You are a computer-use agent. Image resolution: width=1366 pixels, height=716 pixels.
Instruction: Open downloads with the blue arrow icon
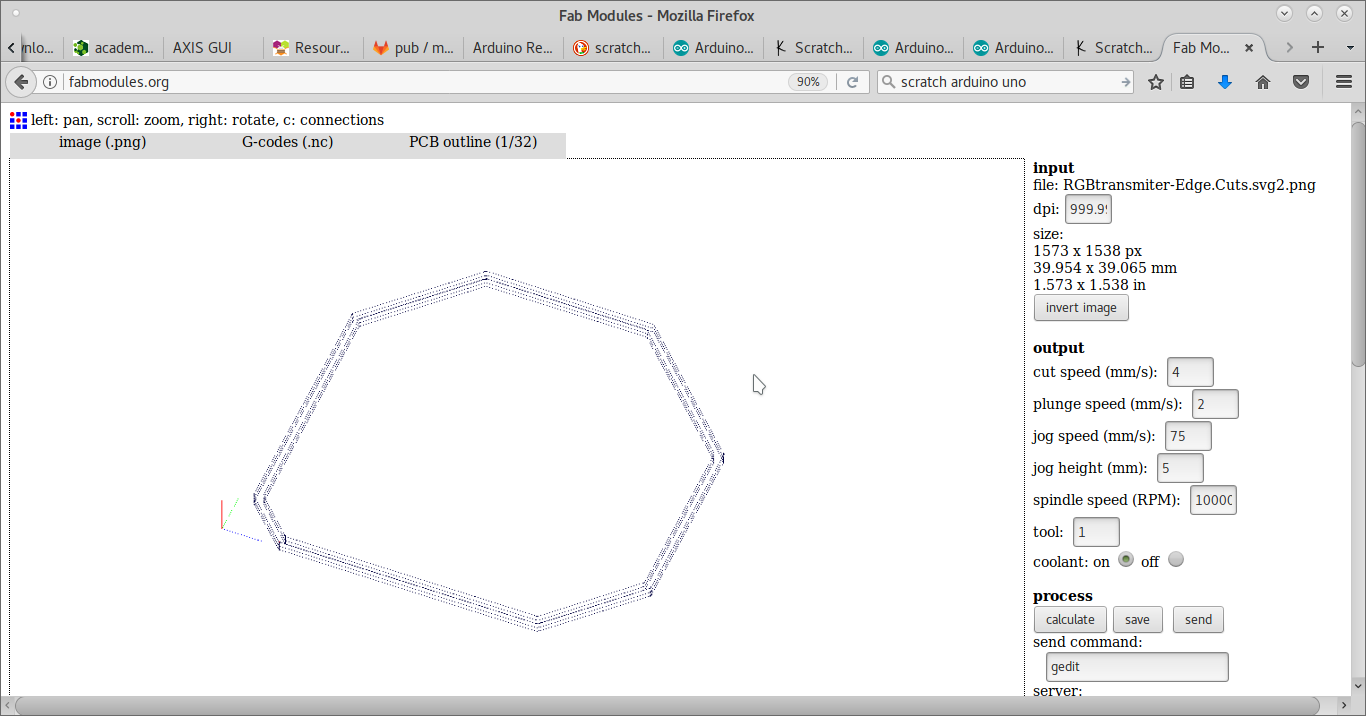click(1224, 82)
